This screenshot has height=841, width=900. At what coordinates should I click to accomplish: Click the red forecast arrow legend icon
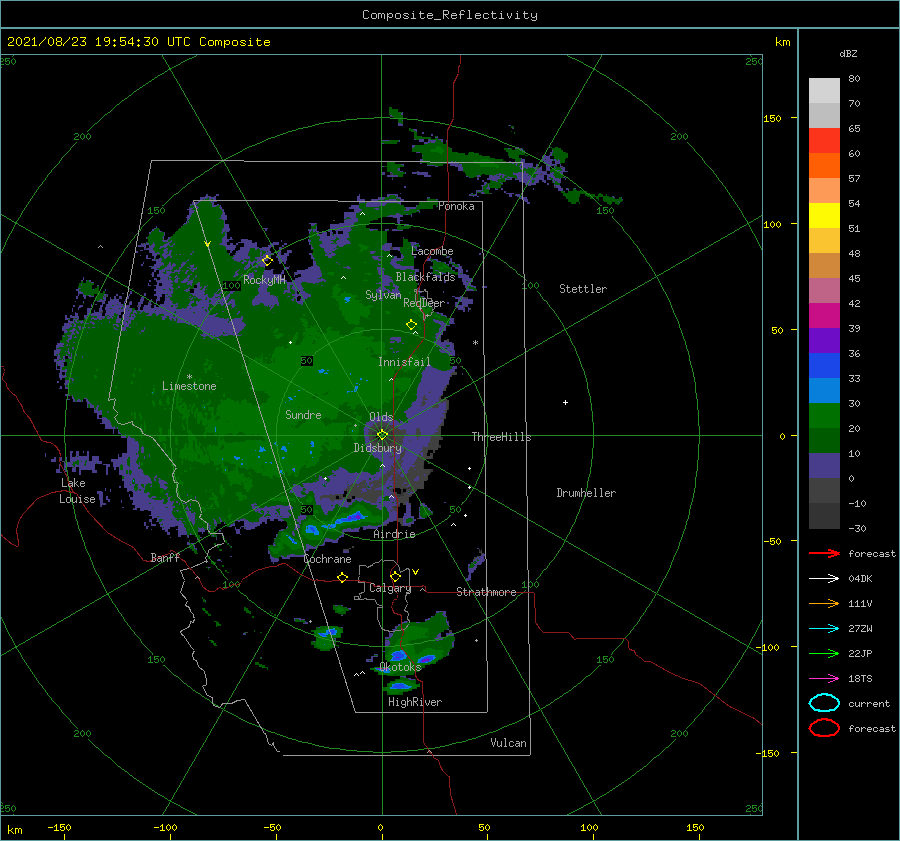coord(824,553)
